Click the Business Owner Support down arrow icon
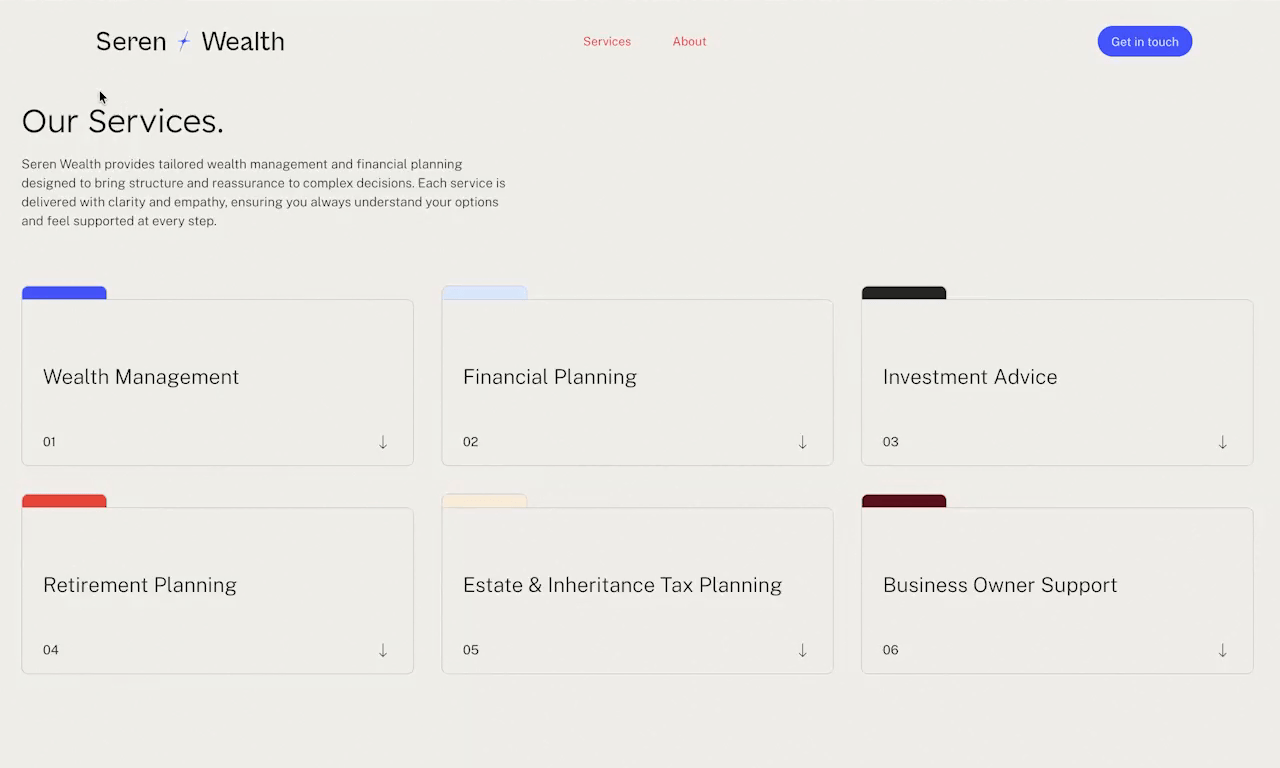 point(1222,650)
